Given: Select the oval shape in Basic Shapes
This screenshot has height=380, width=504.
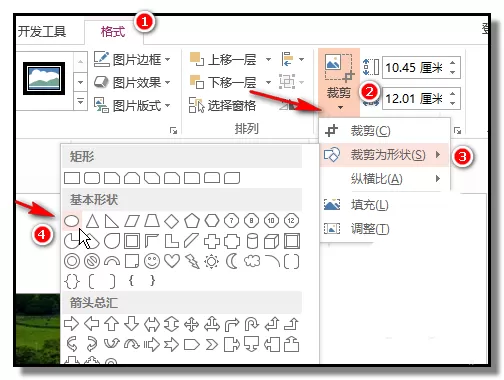Looking at the screenshot, I should [x=71, y=221].
